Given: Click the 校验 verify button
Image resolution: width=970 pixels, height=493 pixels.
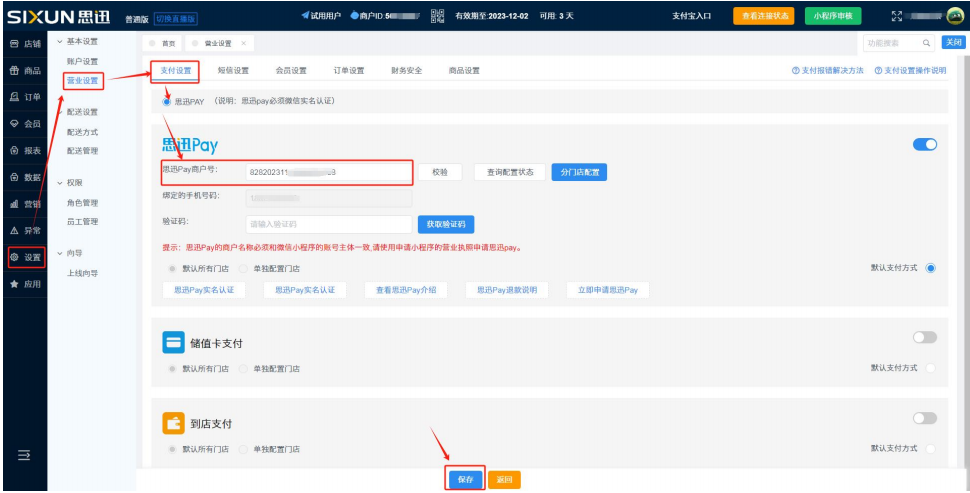Looking at the screenshot, I should [440, 172].
